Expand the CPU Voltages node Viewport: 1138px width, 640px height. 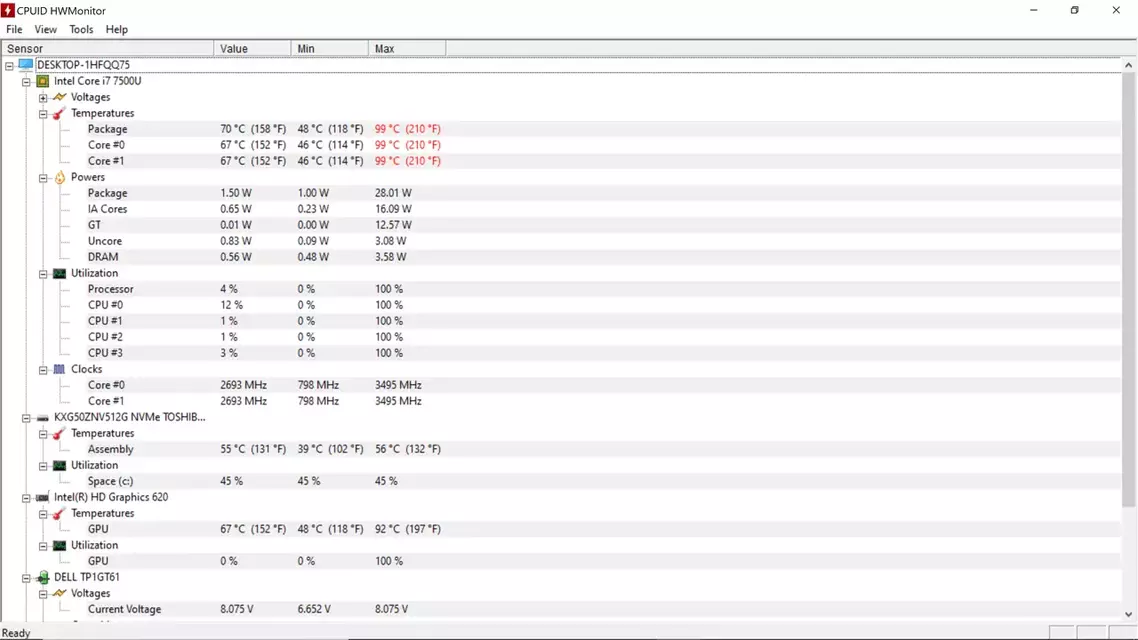click(43, 97)
